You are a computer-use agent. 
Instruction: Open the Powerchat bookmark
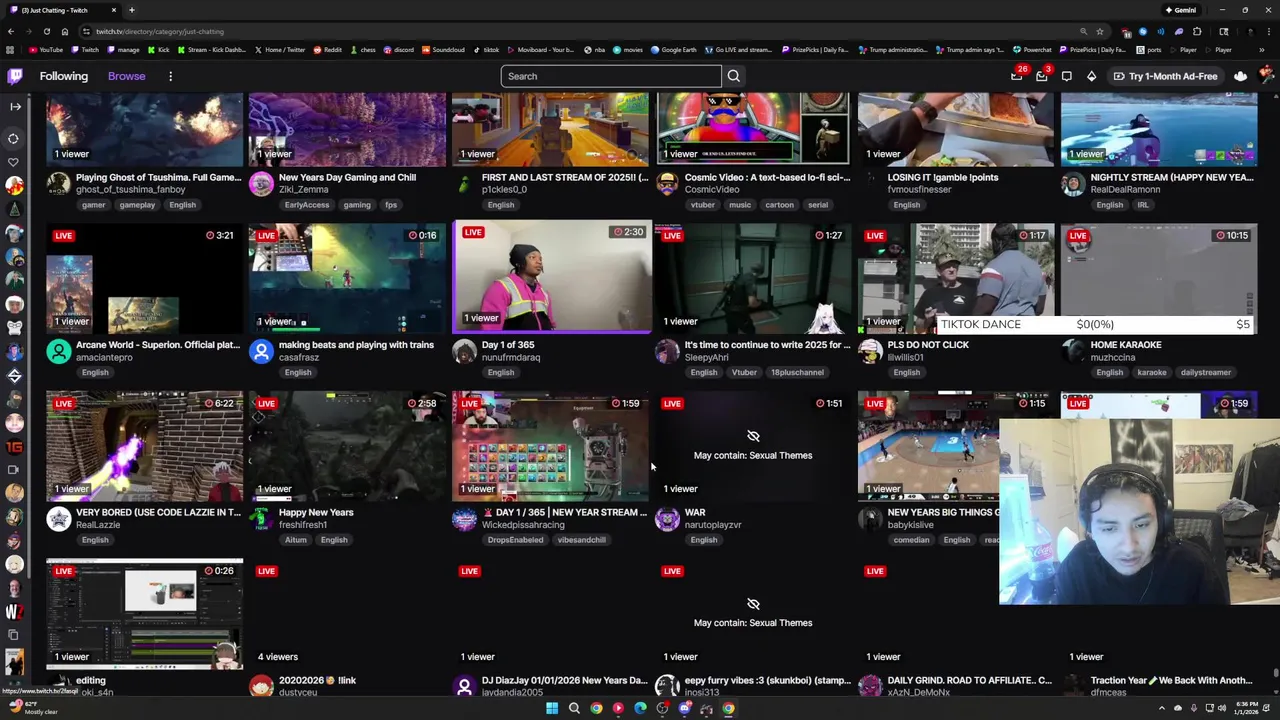tap(1032, 49)
